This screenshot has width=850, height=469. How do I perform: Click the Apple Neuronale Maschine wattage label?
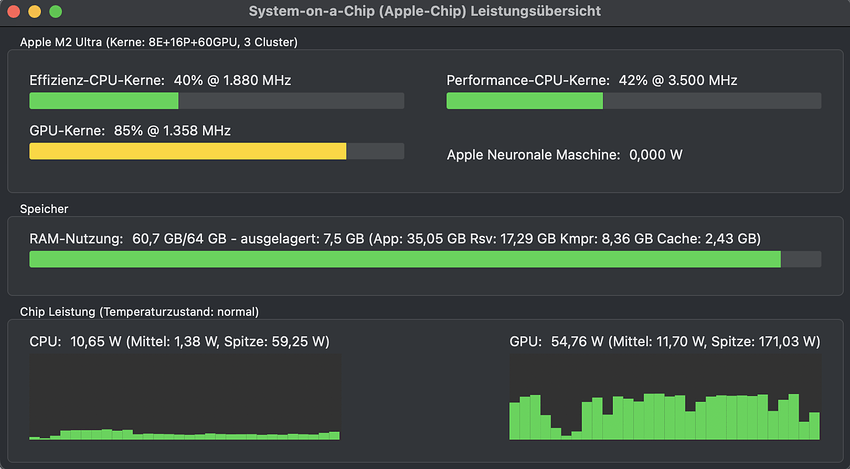pyautogui.click(x=565, y=155)
